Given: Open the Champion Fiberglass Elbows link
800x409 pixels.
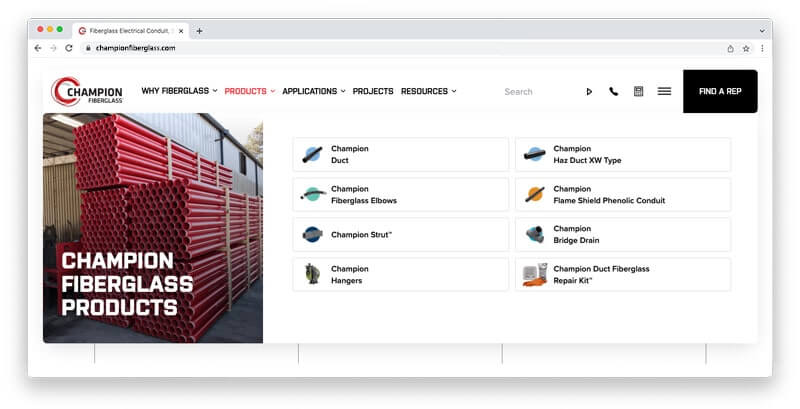Looking at the screenshot, I should click(401, 194).
